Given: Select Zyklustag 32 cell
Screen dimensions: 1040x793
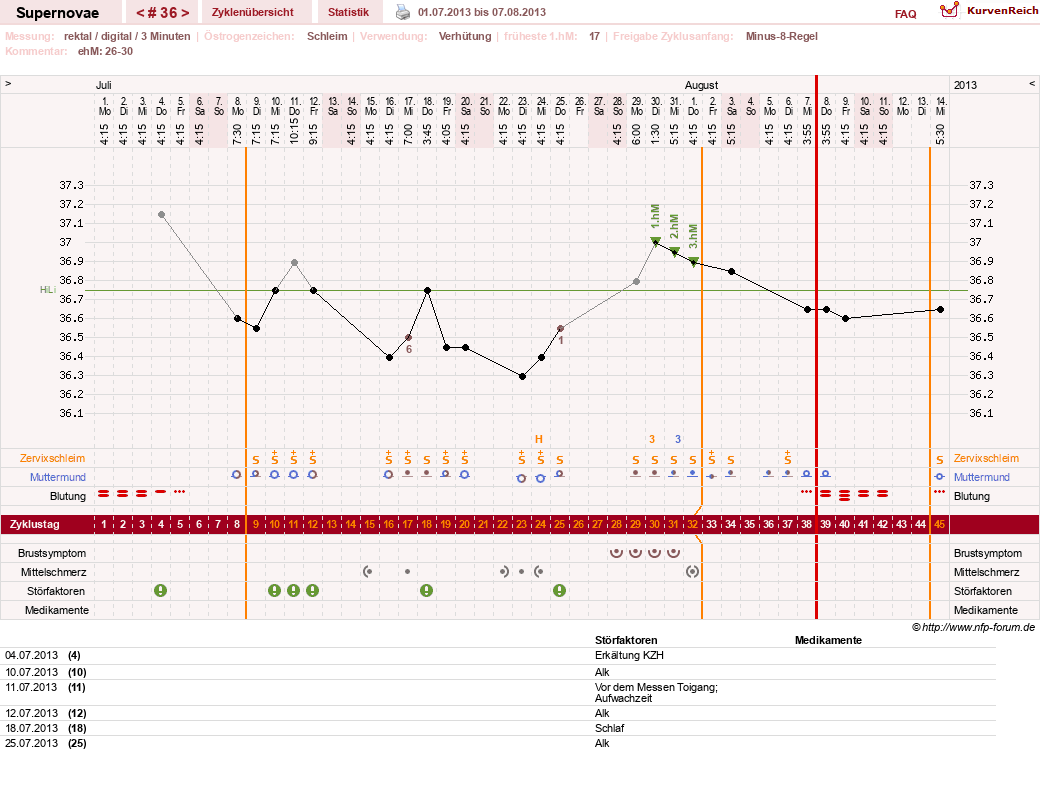Looking at the screenshot, I should (x=692, y=524).
